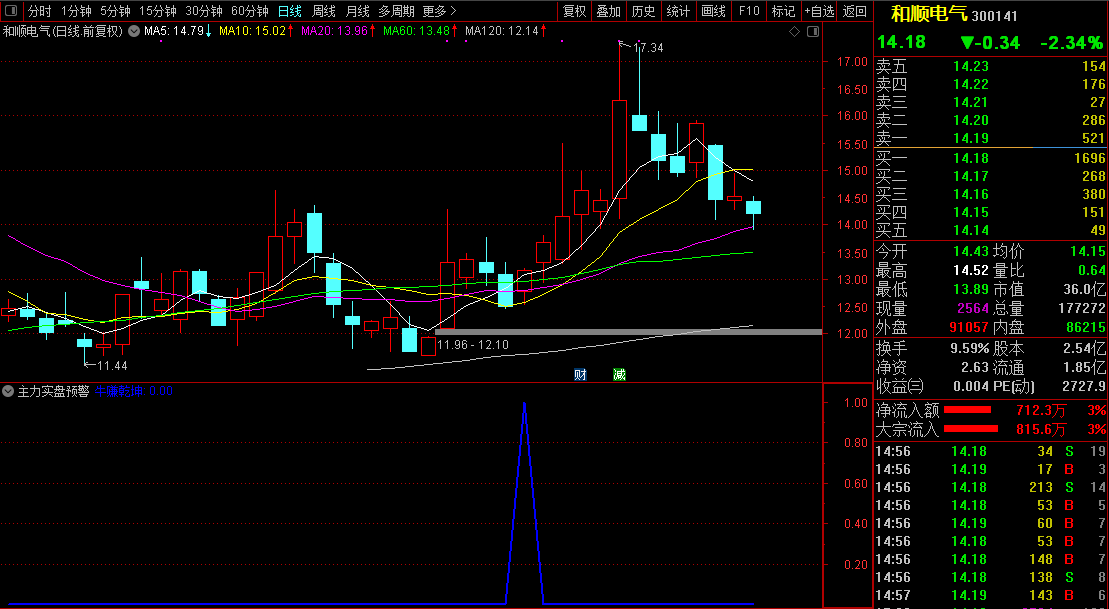
Task: Expand the 和顺电气 indicator dropdown arrow
Action: [133, 31]
